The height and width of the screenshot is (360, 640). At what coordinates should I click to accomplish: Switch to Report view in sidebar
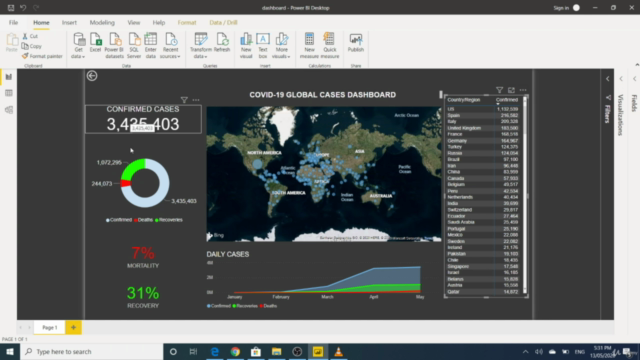point(9,77)
